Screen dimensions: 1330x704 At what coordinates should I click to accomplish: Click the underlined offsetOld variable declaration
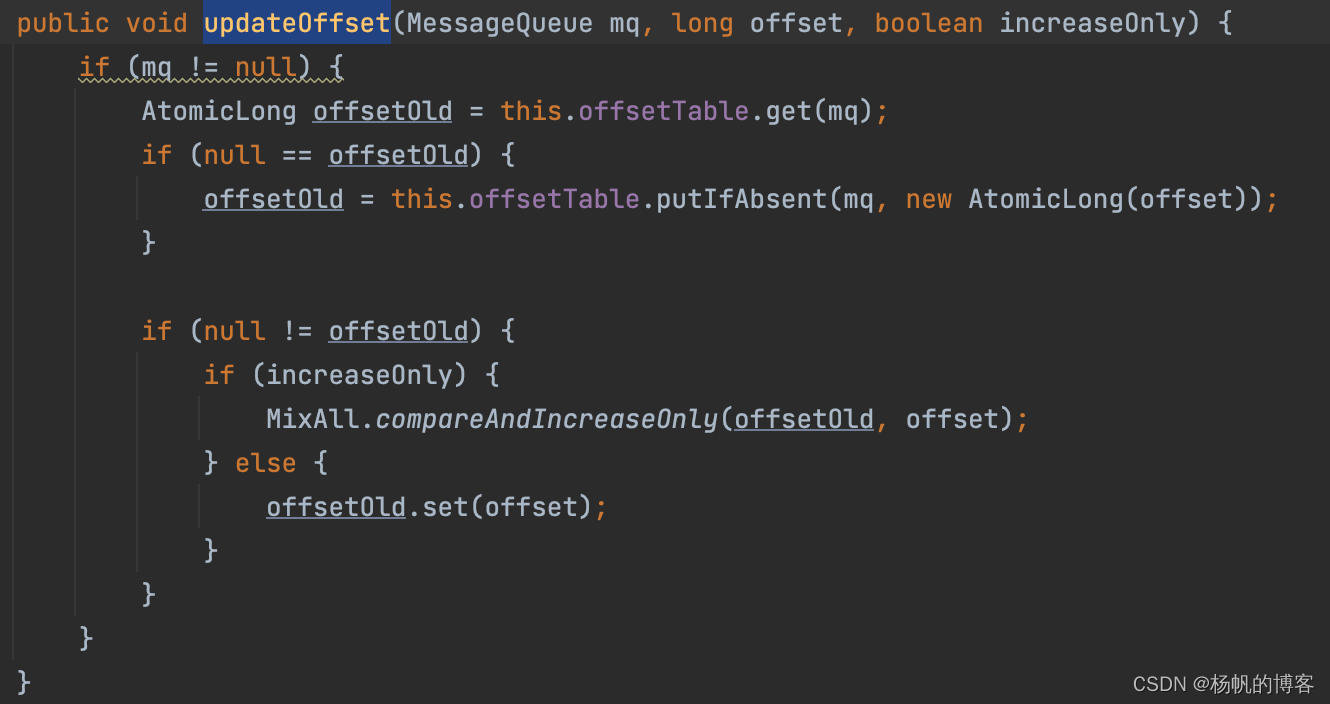click(x=382, y=111)
